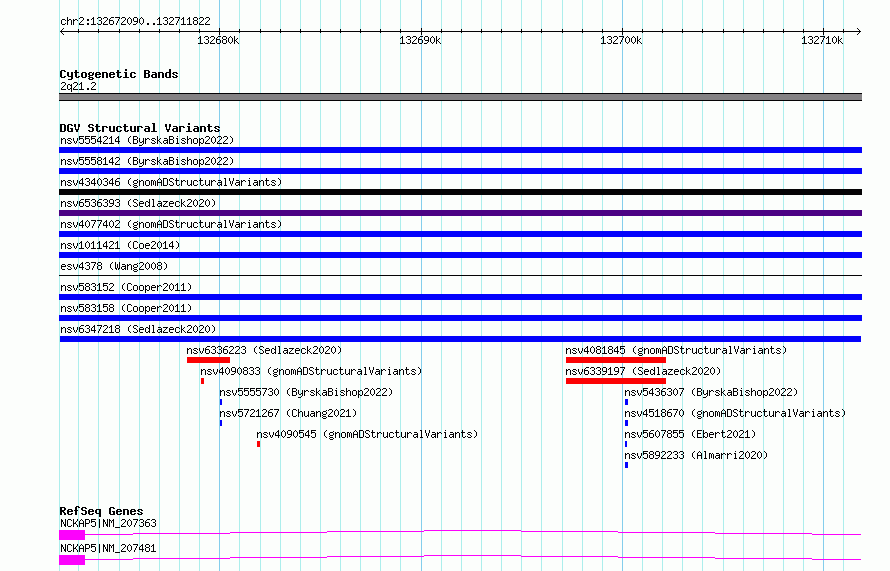890x571 pixels.
Task: Click the 2q21.2 band label
Action: tap(78, 86)
